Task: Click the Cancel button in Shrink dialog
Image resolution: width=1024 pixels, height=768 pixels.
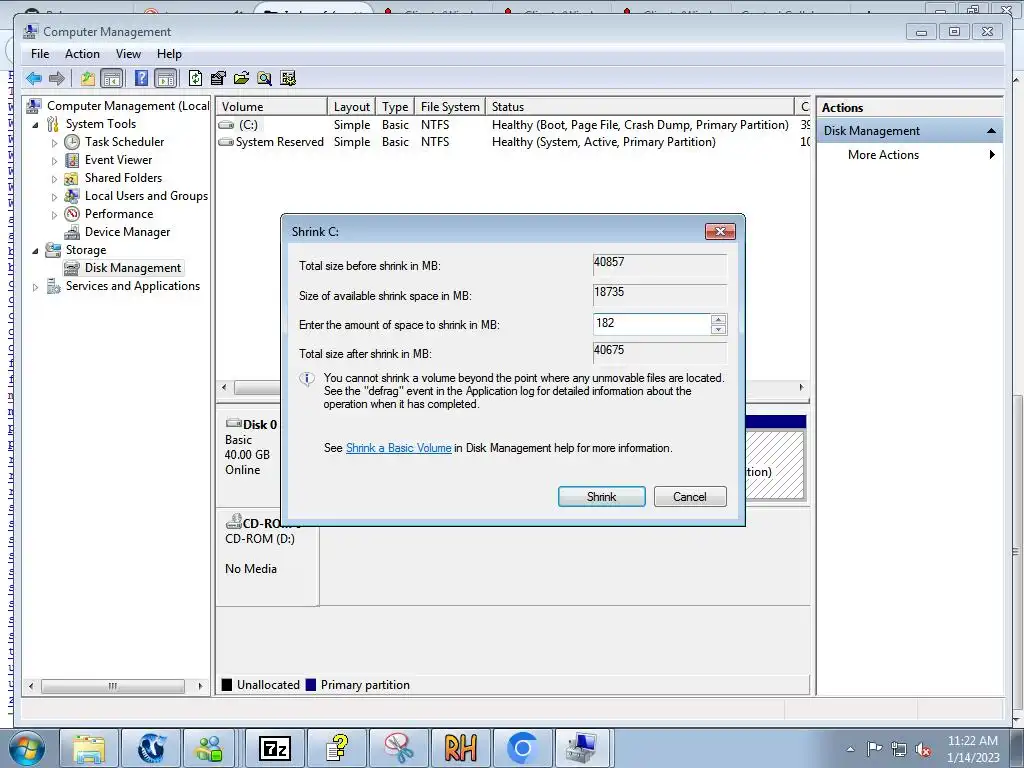Action: click(690, 496)
